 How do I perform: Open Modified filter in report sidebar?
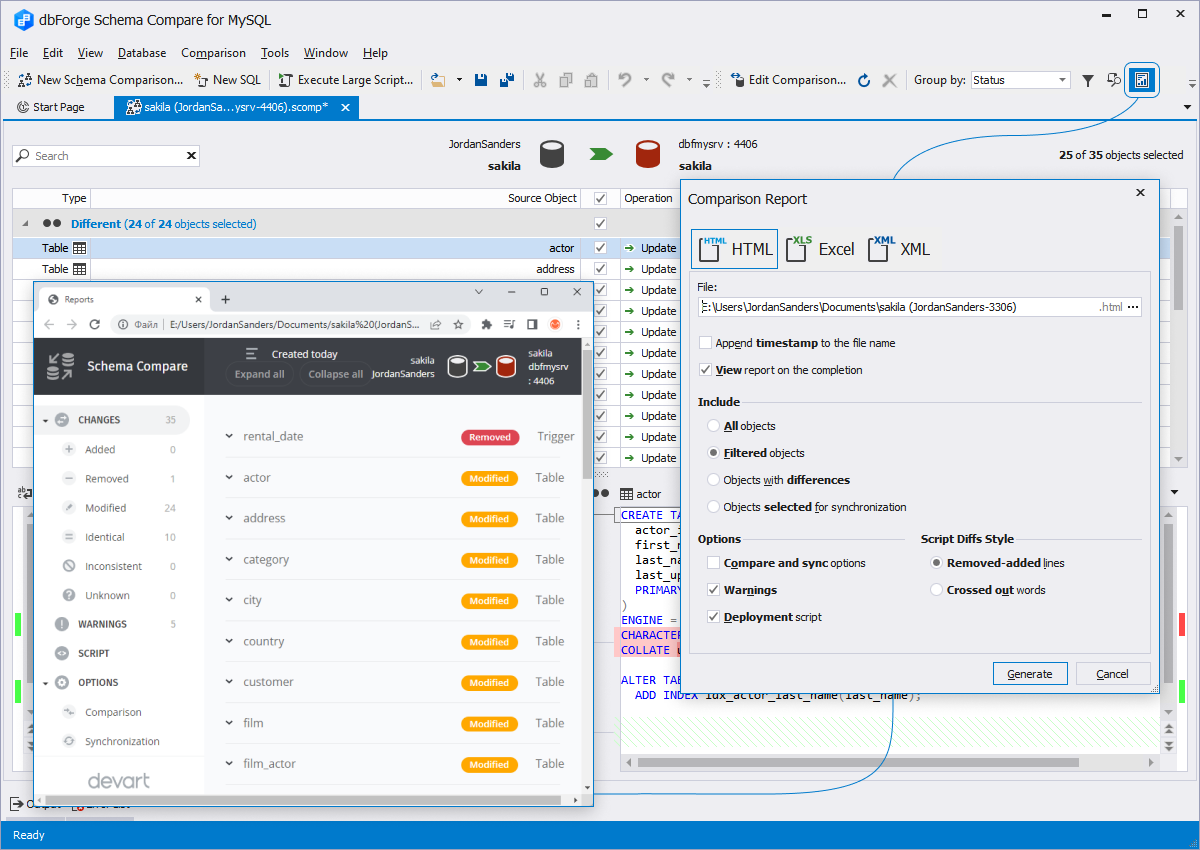[x=106, y=508]
